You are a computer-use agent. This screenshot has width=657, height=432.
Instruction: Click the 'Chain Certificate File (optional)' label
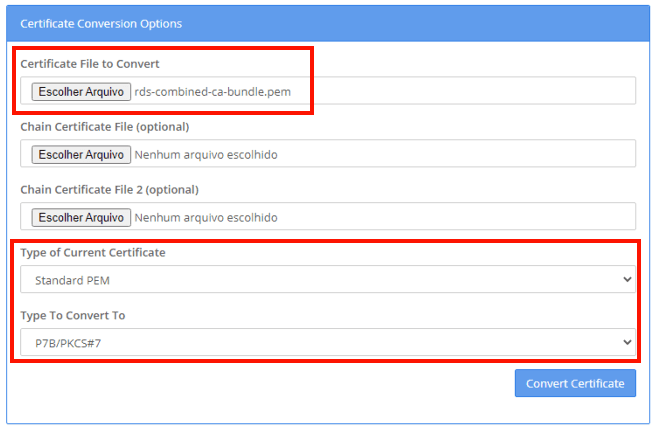click(x=104, y=127)
